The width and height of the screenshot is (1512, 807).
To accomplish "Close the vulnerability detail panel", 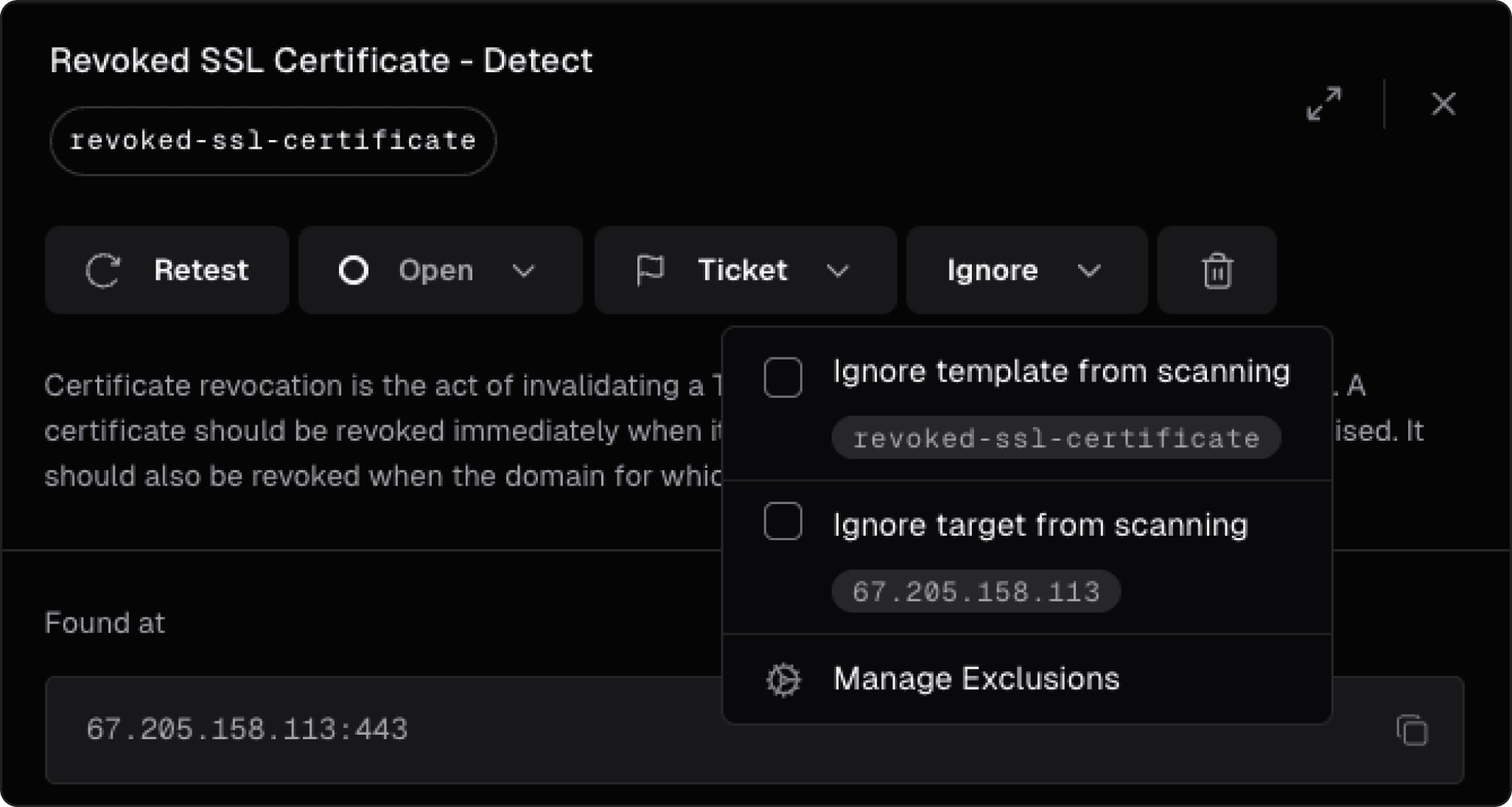I will click(1443, 104).
